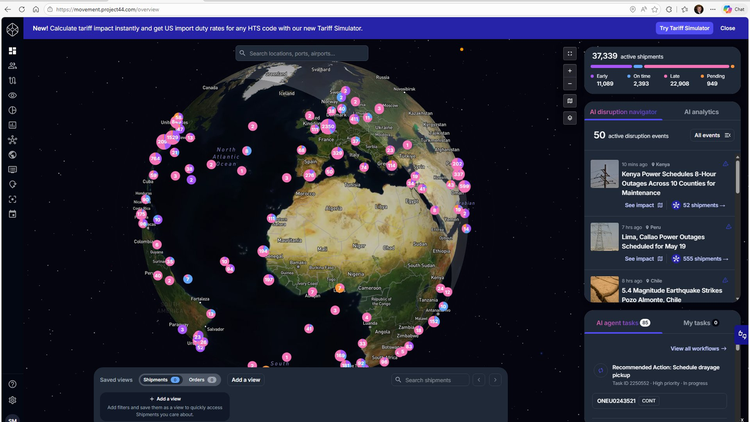The height and width of the screenshot is (422, 750).
Task: Open the monitor screen sidebar icon
Action: [12, 169]
